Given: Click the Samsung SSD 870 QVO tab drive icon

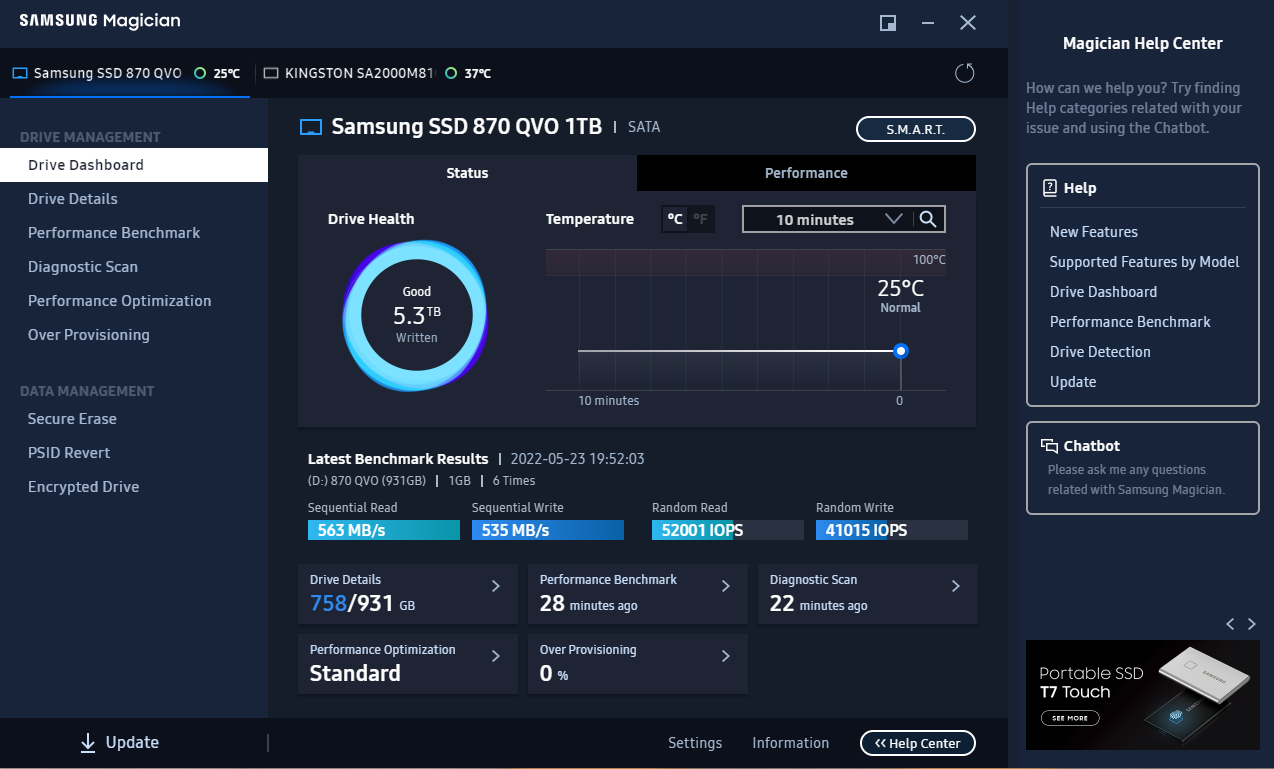Looking at the screenshot, I should (20, 73).
